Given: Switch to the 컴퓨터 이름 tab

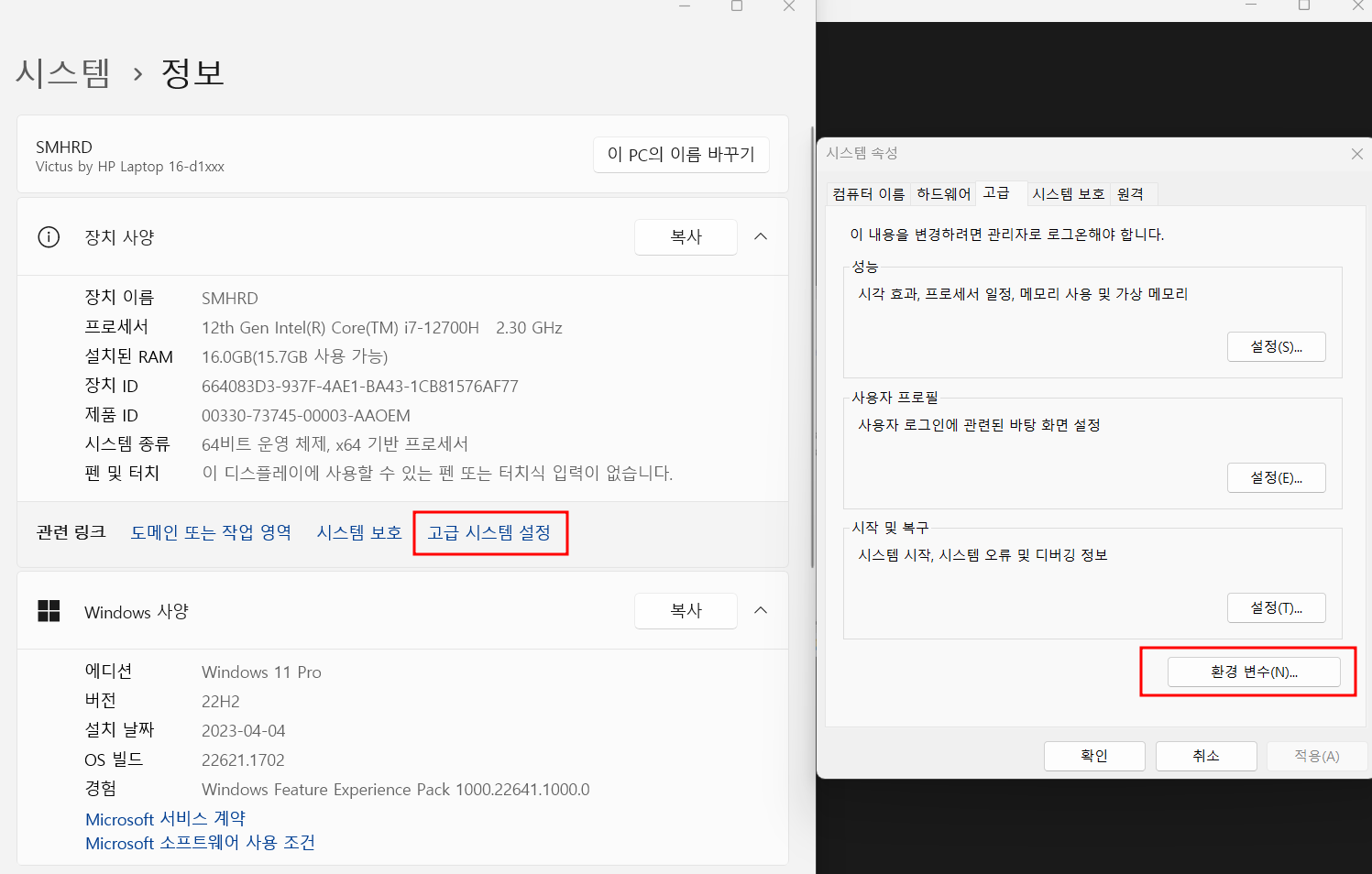Looking at the screenshot, I should [868, 194].
